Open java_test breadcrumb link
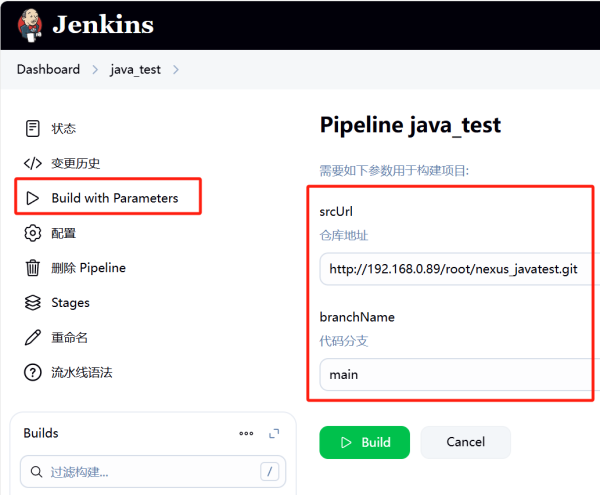 [x=135, y=70]
